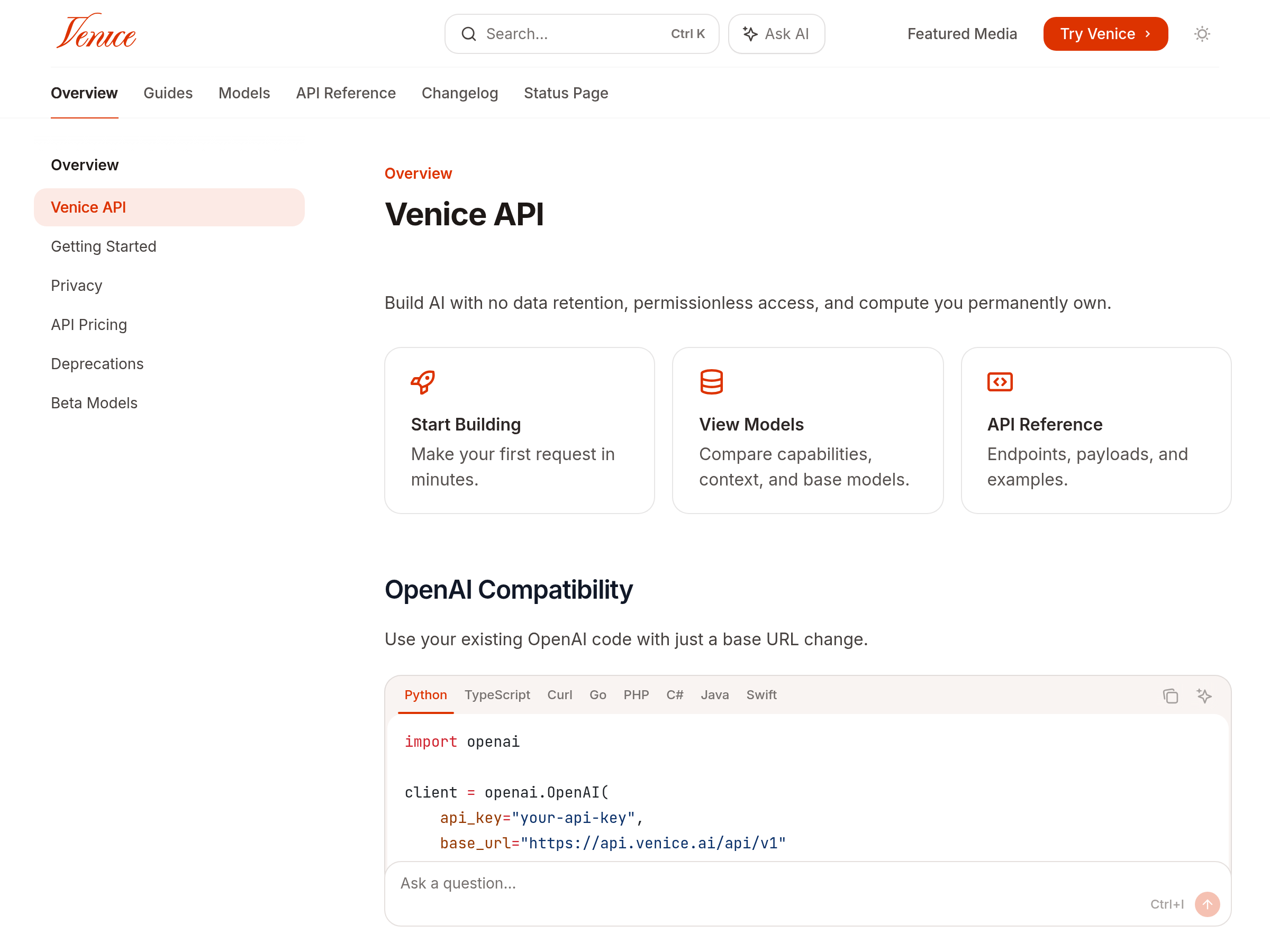Open Deprecations in the sidebar
The height and width of the screenshot is (952, 1270).
97,364
